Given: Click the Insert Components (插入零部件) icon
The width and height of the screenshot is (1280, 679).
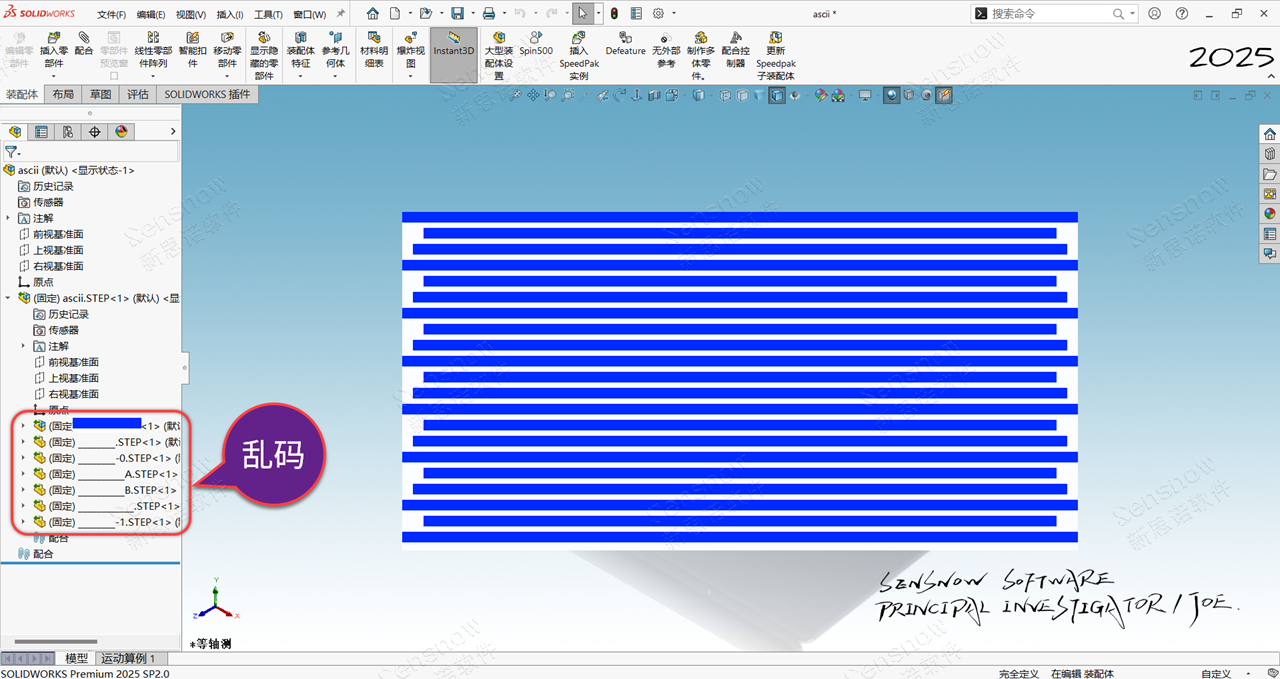Looking at the screenshot, I should 53,38.
